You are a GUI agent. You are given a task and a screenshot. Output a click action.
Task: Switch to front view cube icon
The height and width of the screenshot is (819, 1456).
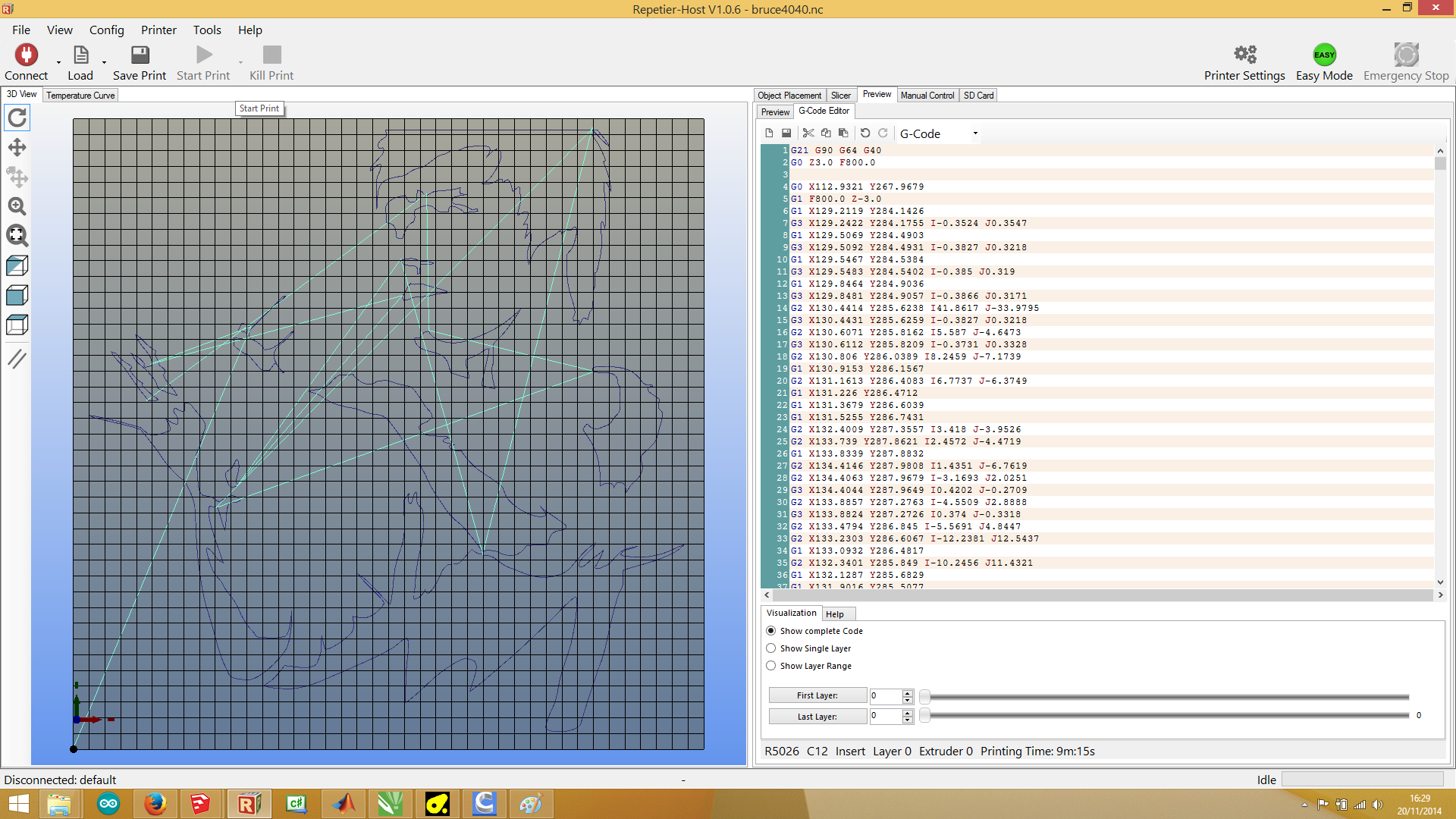[17, 295]
